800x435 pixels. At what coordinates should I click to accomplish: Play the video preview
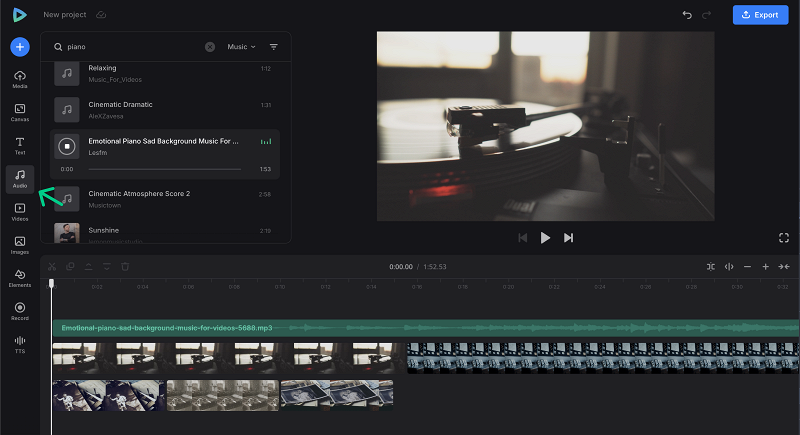545,238
